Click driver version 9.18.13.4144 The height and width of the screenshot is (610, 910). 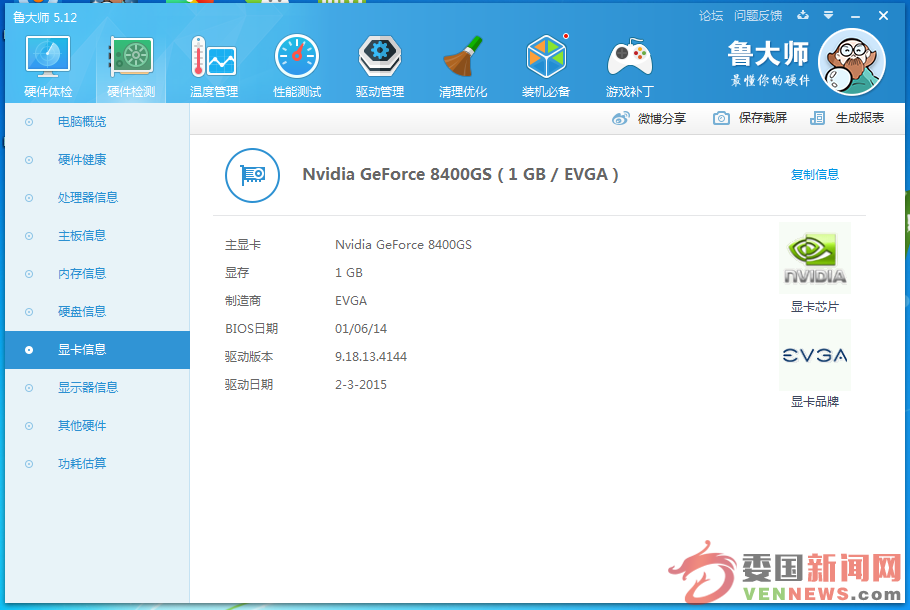(371, 357)
